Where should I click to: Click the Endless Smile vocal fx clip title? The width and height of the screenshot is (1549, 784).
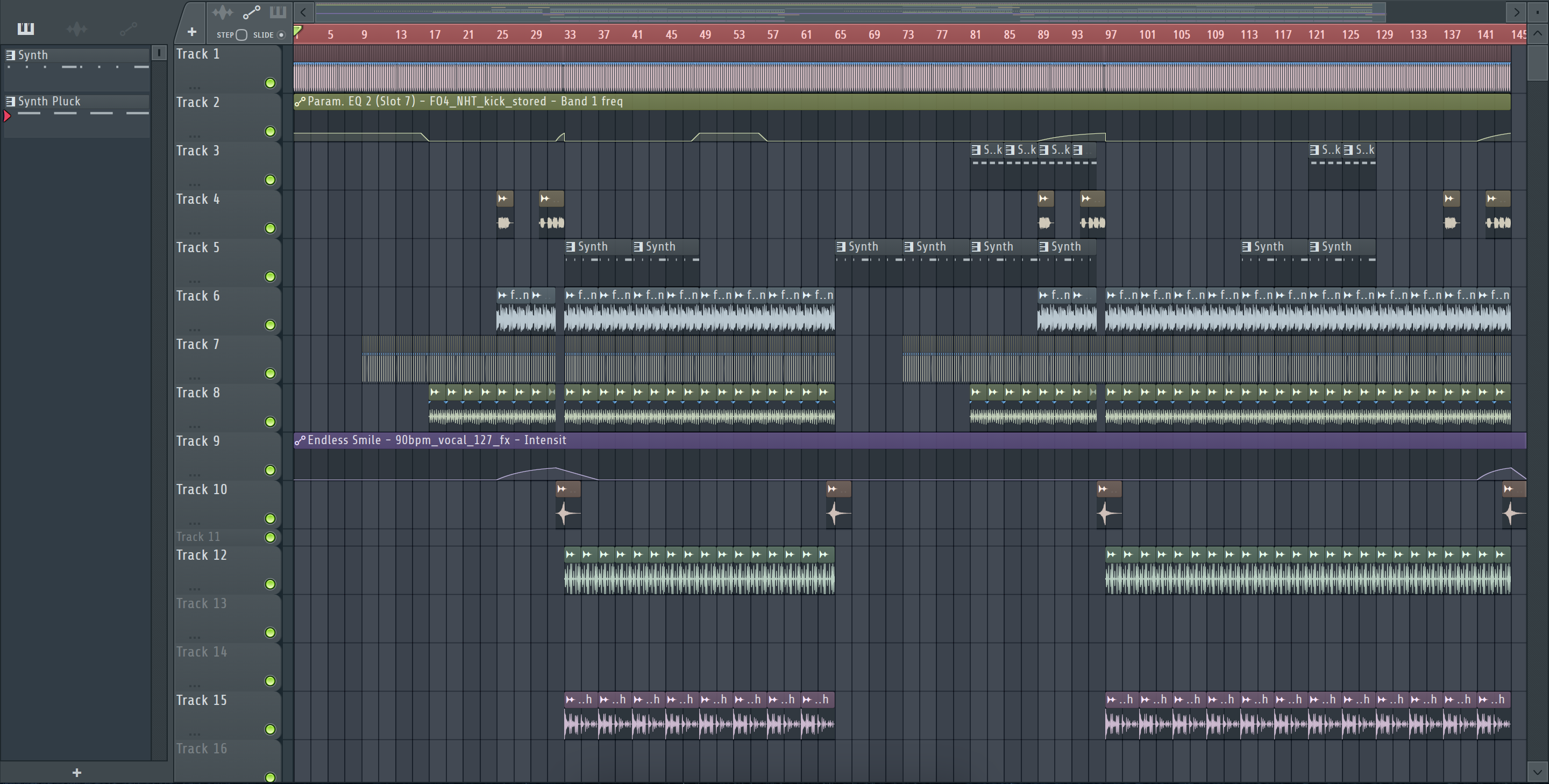[437, 441]
